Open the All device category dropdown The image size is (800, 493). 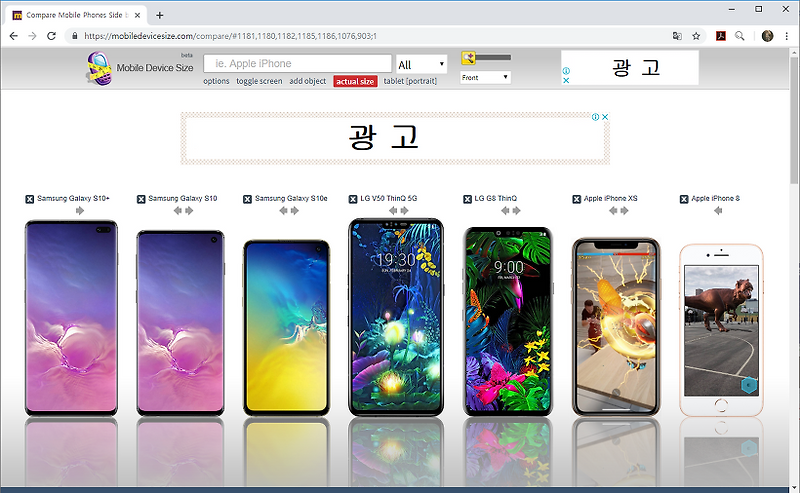pyautogui.click(x=421, y=65)
